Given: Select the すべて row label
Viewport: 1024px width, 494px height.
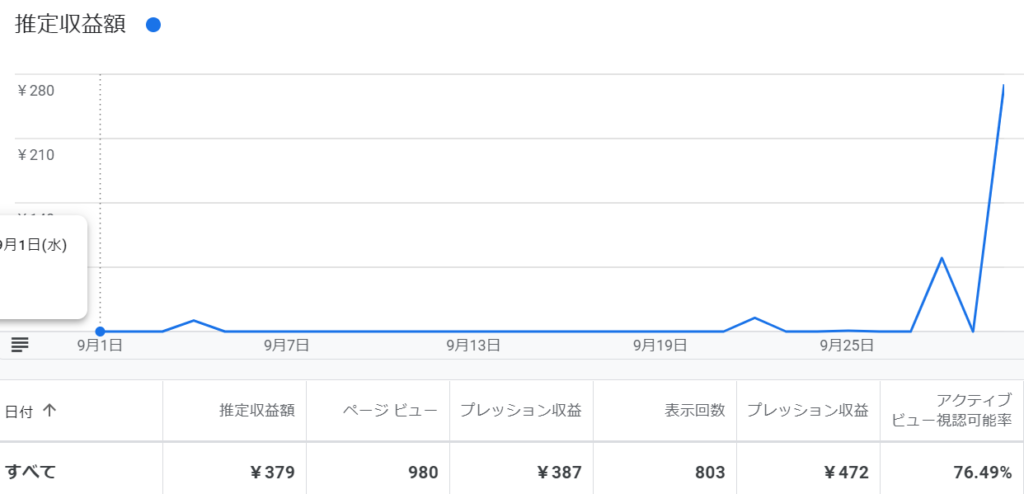Looking at the screenshot, I should click(x=30, y=472).
